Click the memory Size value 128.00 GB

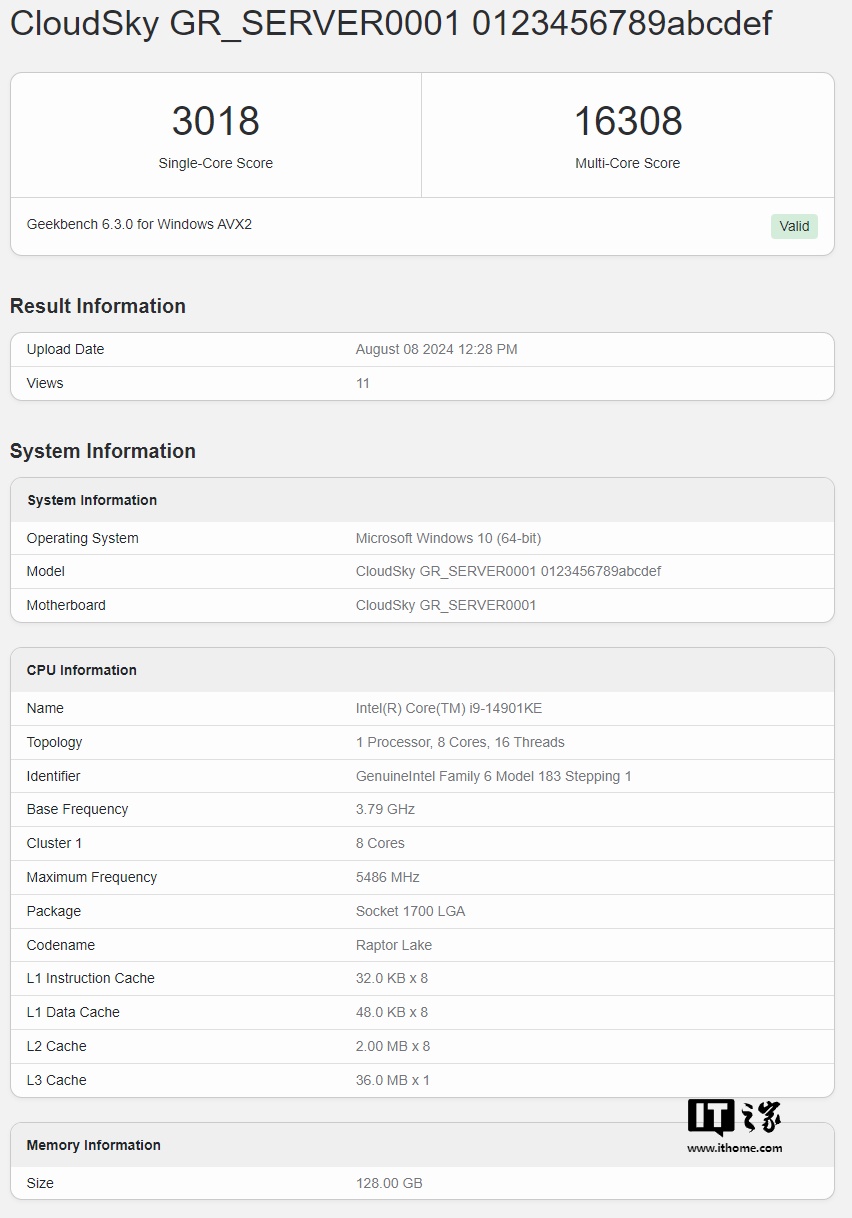click(389, 1183)
